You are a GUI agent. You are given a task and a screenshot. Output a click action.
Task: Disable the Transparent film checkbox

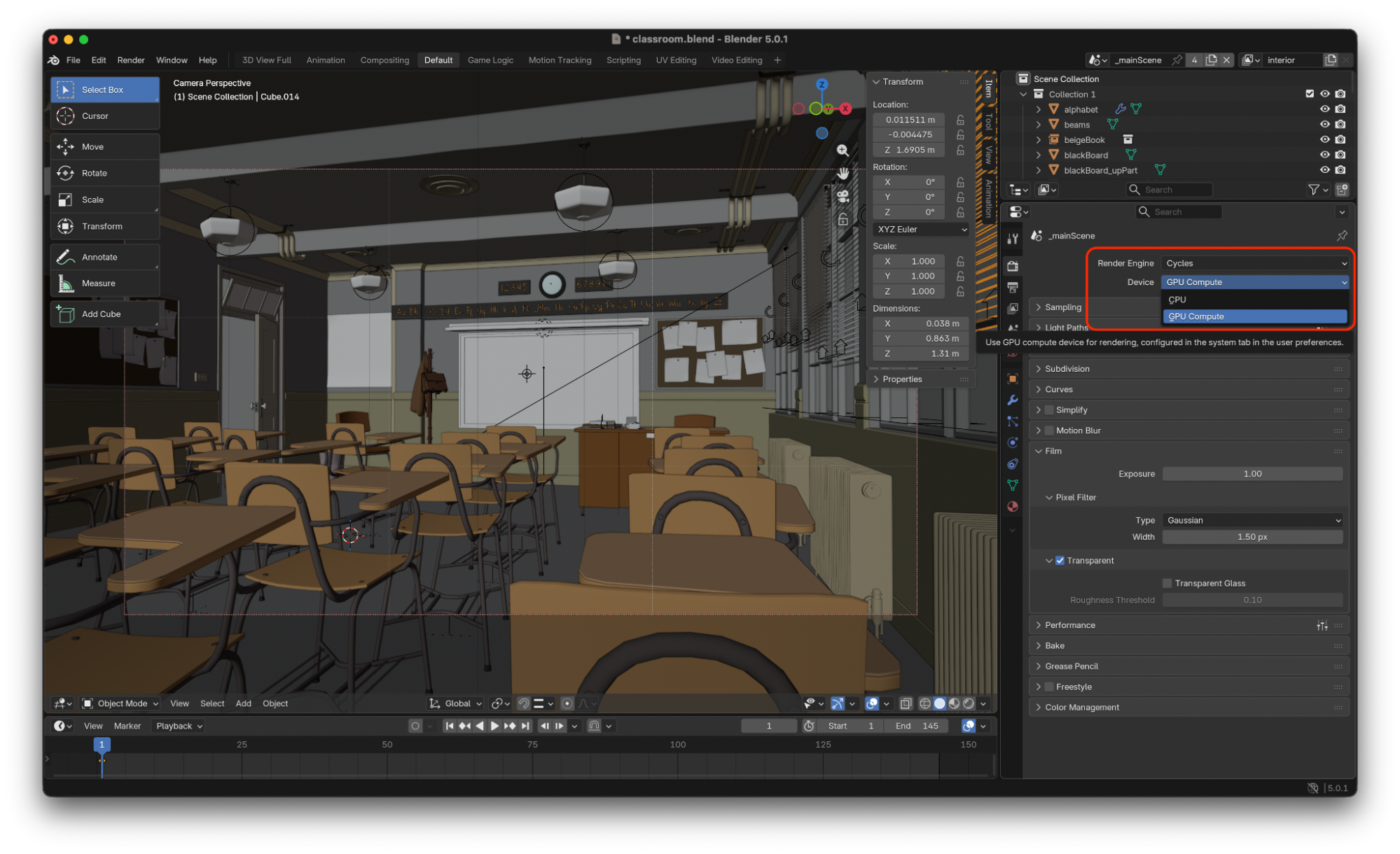click(x=1060, y=561)
